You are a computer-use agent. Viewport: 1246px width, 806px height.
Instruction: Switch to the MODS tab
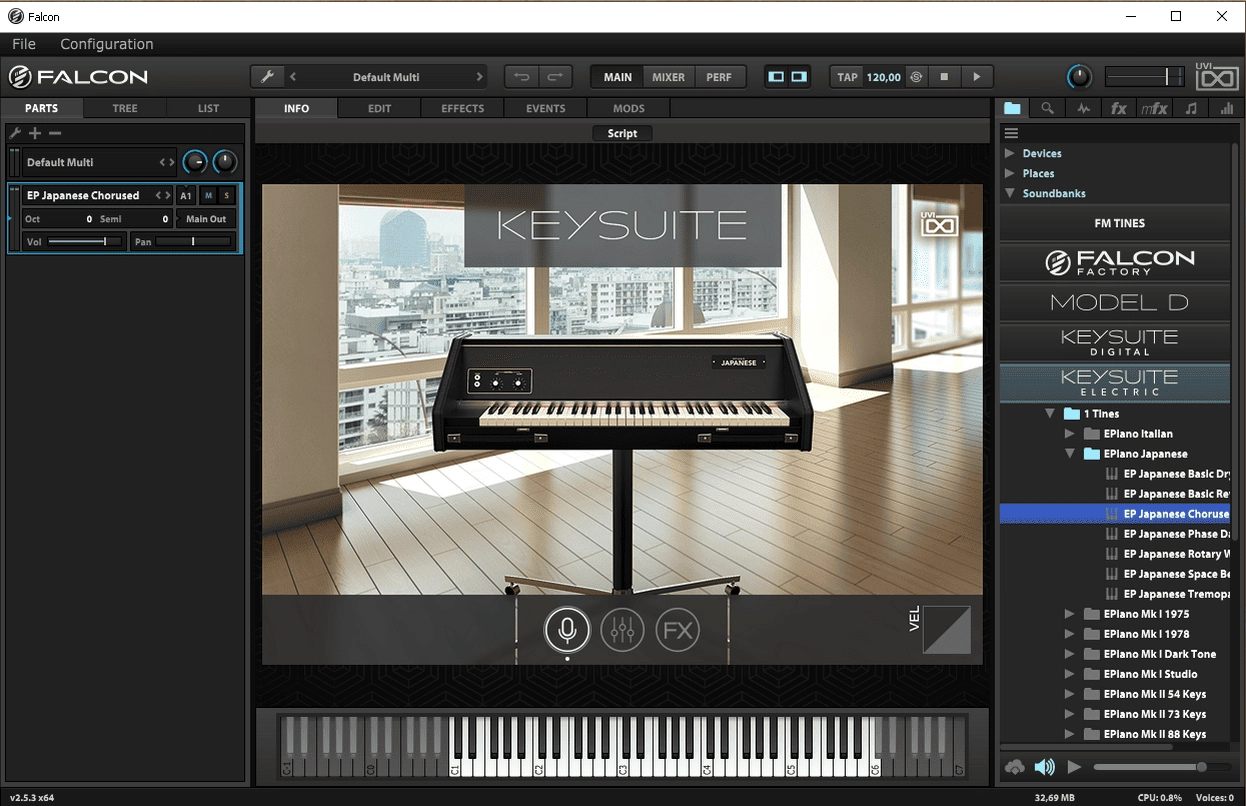click(629, 108)
